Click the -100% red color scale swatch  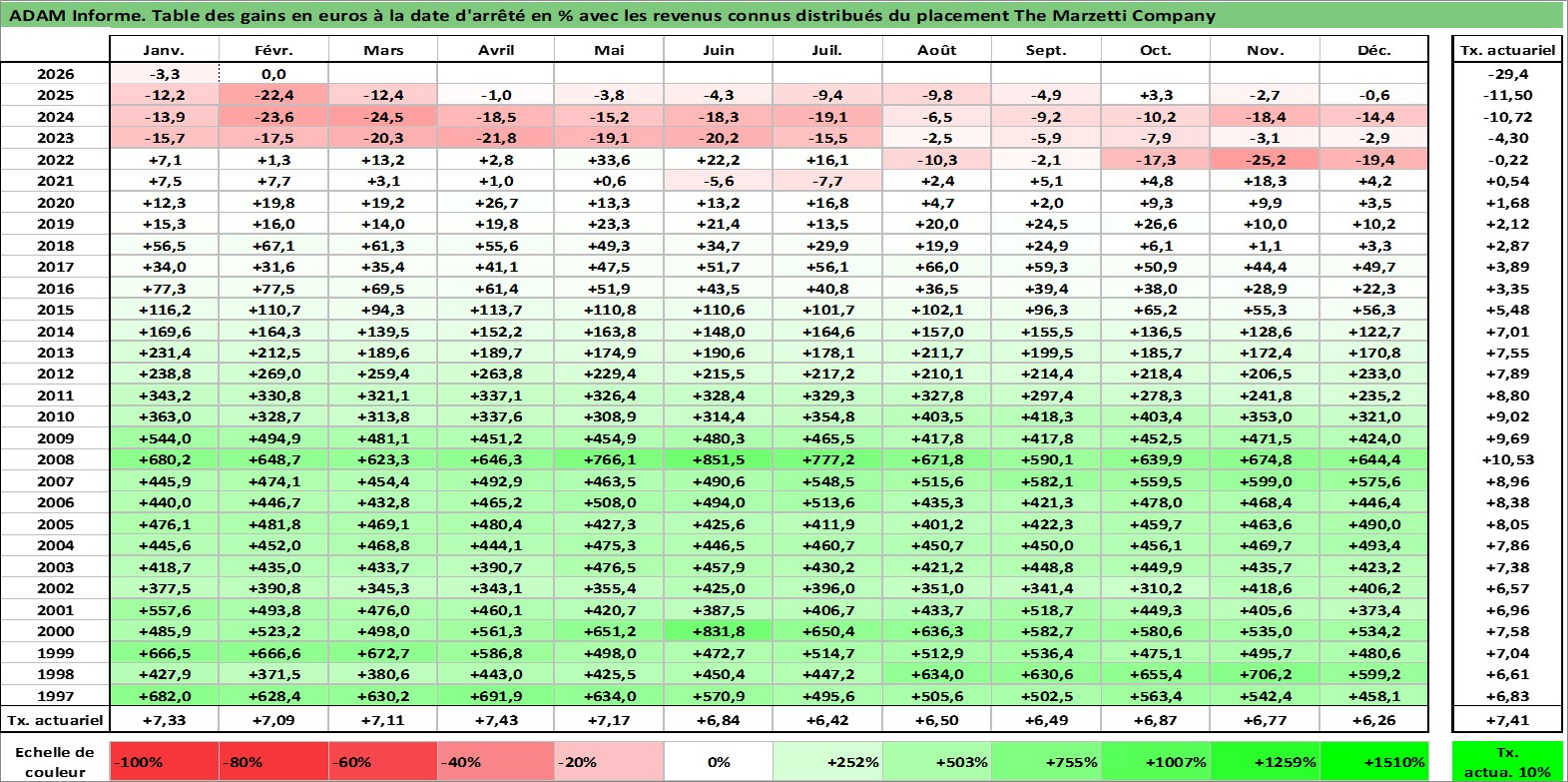(164, 761)
